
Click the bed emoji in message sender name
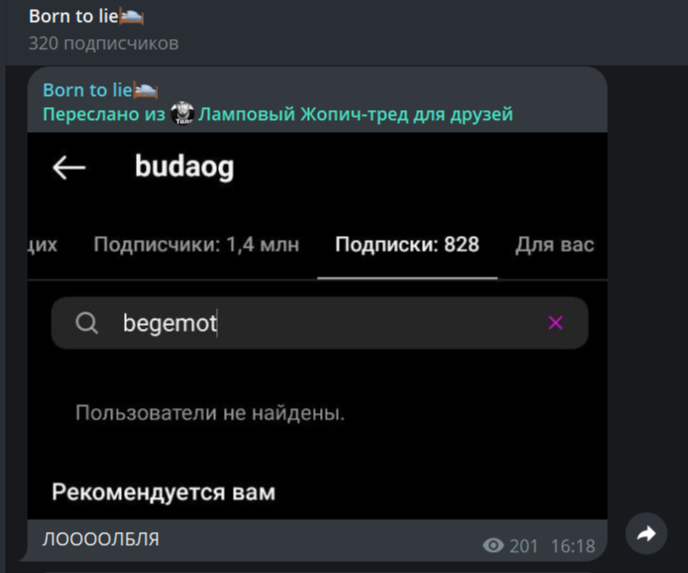click(146, 91)
